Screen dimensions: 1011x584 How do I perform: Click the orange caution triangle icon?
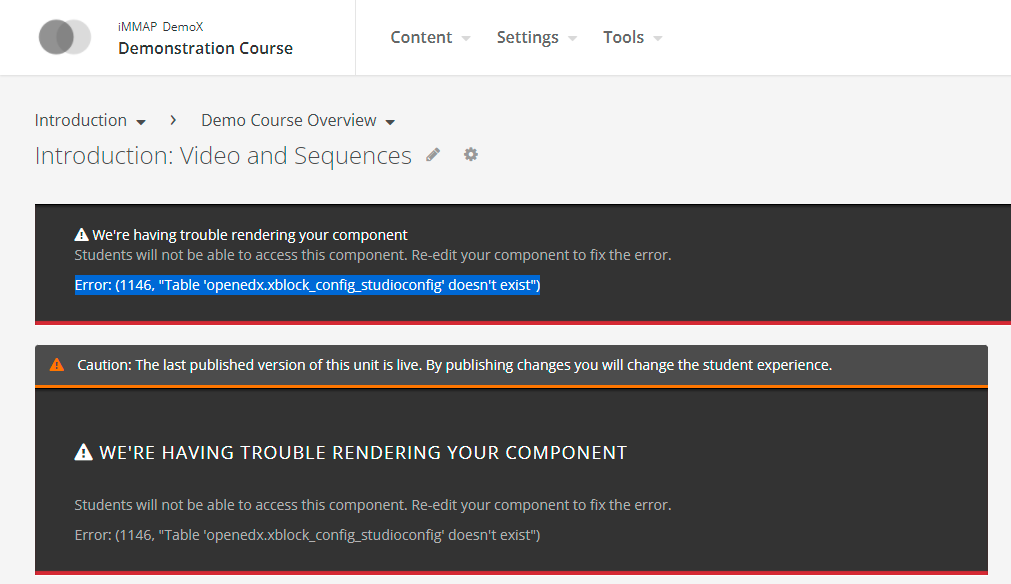(57, 365)
